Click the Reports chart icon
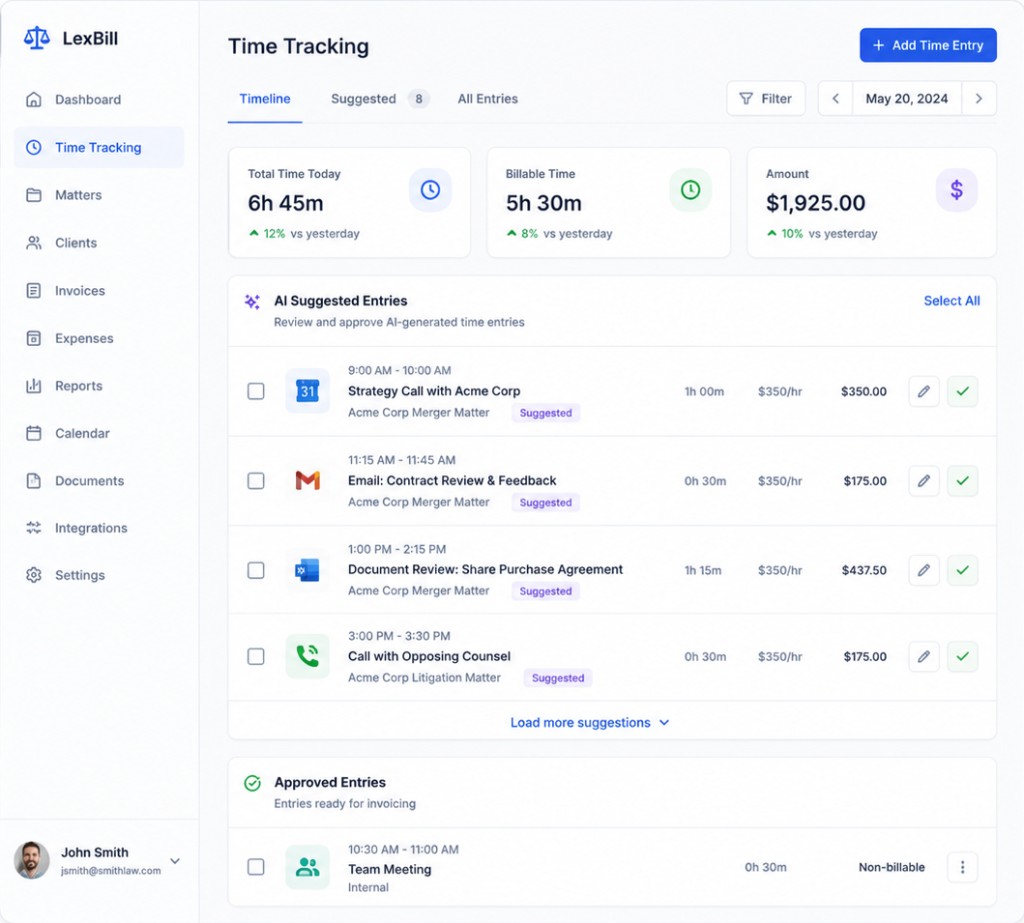 [x=33, y=386]
